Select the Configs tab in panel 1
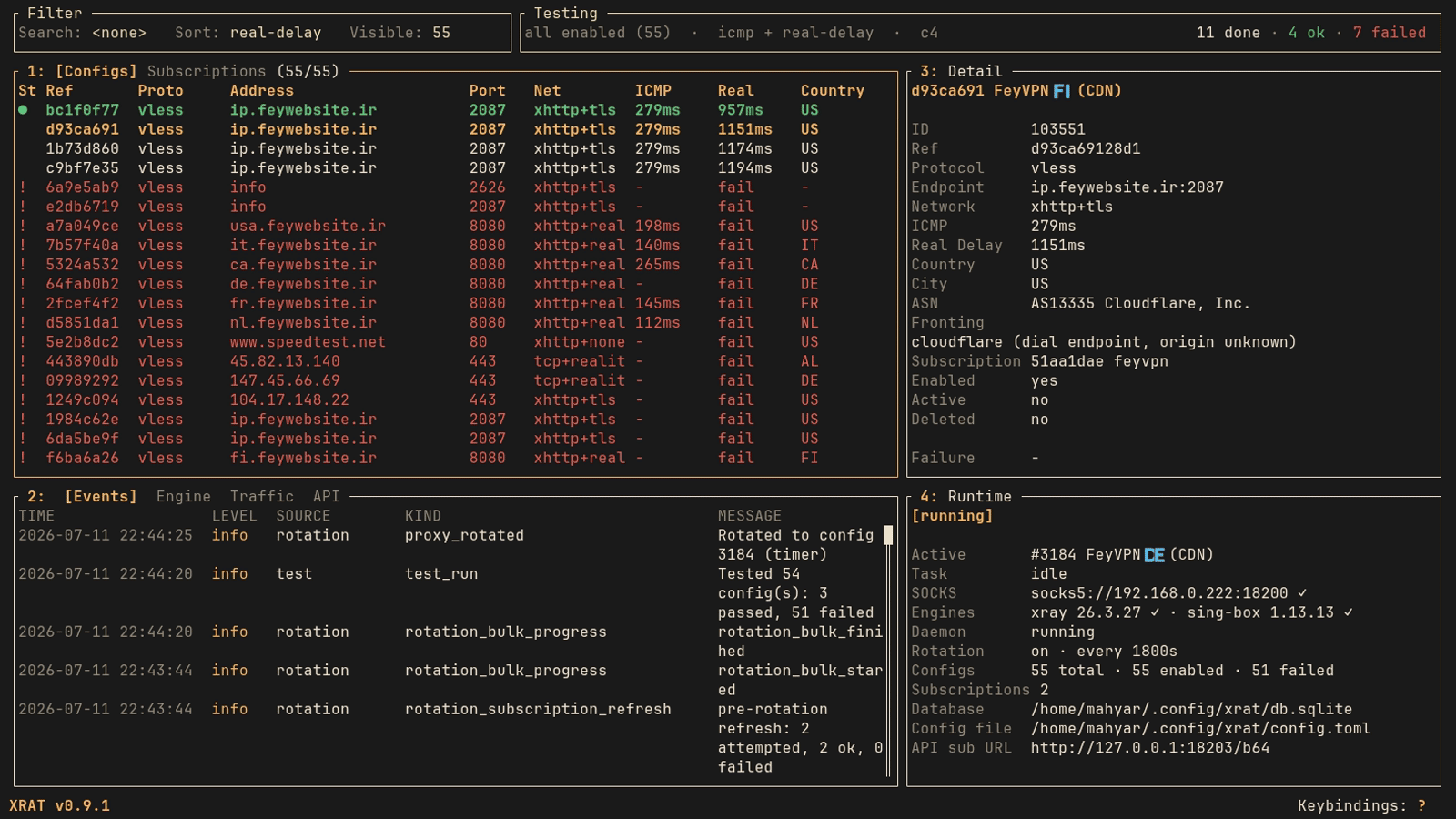The height and width of the screenshot is (819, 1456). 96,71
